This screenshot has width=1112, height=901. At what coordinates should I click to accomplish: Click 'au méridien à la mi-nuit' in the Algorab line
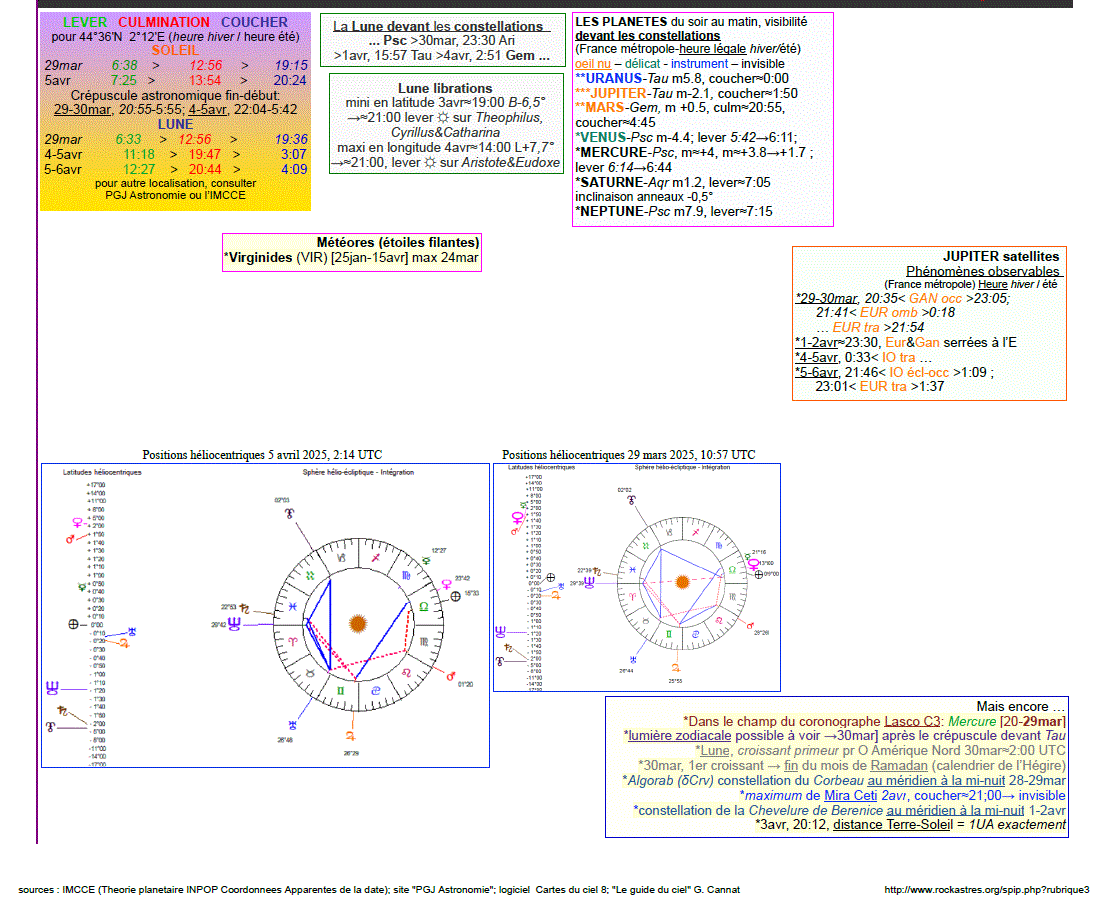936,780
